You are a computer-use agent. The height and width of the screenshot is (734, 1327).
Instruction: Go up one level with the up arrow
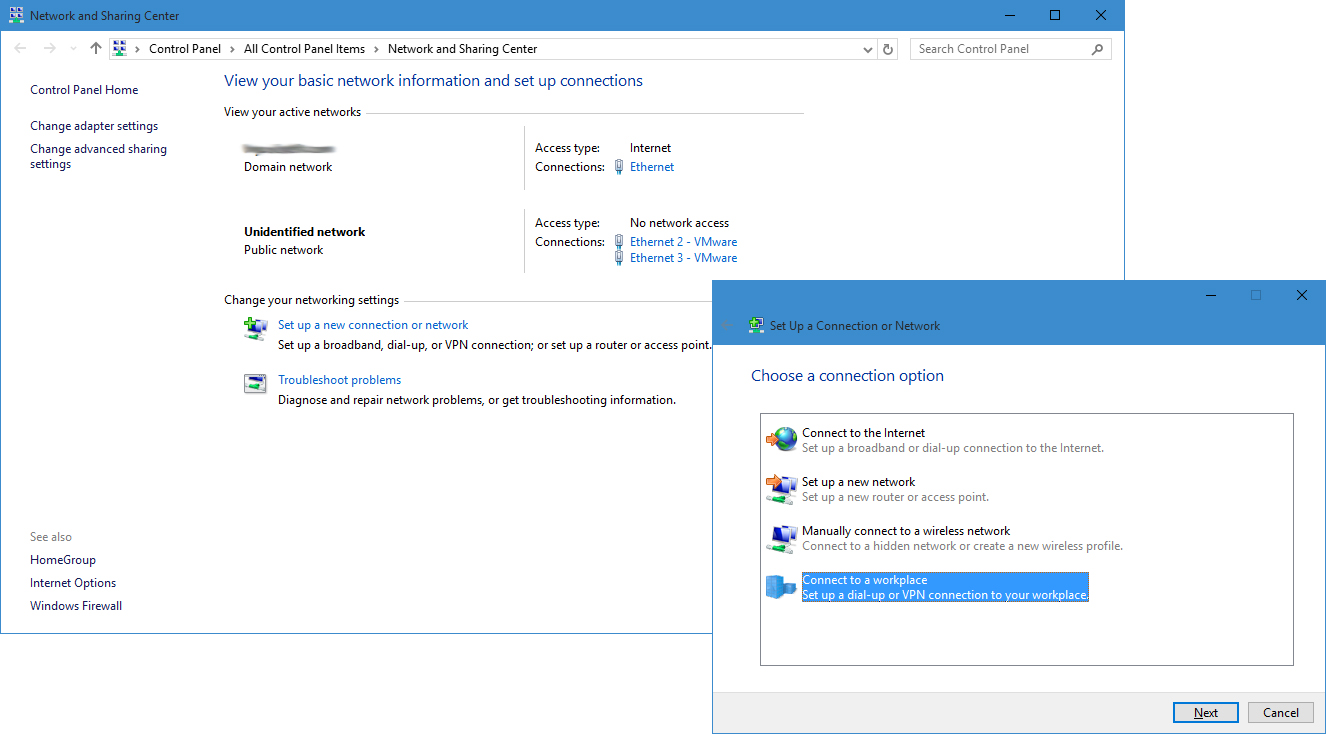pyautogui.click(x=96, y=49)
